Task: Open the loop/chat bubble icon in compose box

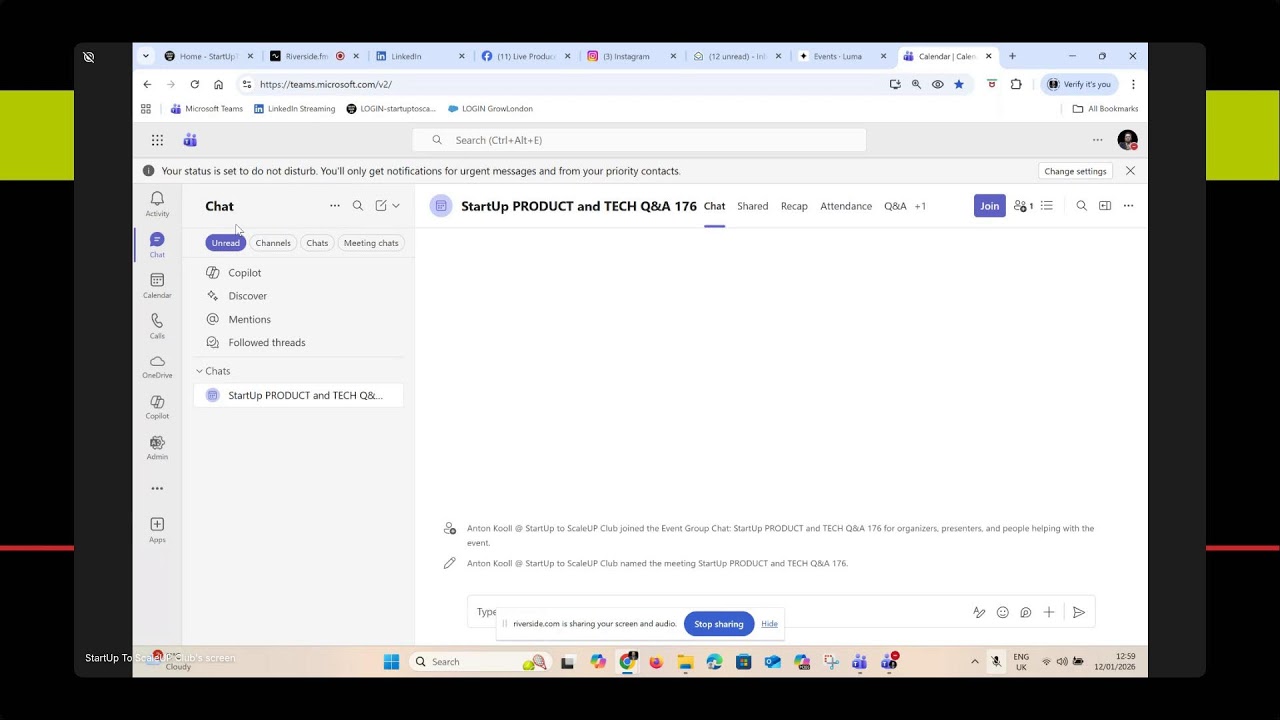Action: [x=1026, y=612]
